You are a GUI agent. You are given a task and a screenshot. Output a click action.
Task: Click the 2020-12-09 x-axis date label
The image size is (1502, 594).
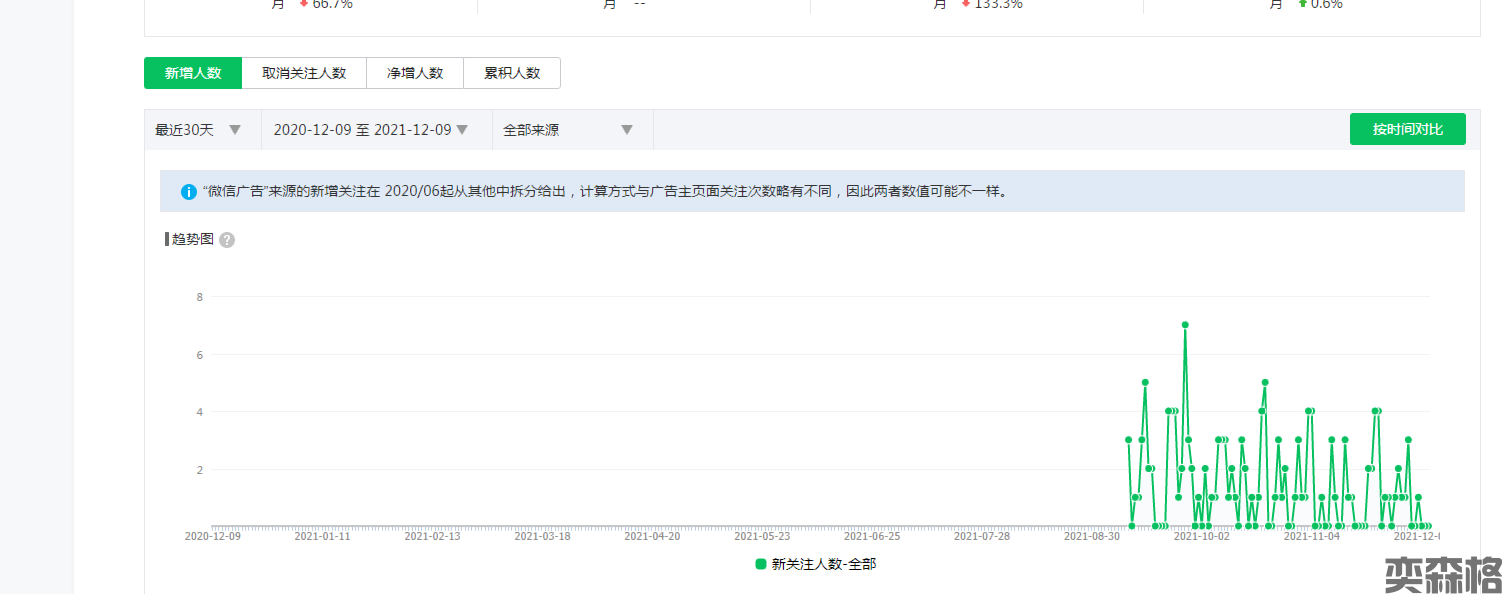click(213, 536)
